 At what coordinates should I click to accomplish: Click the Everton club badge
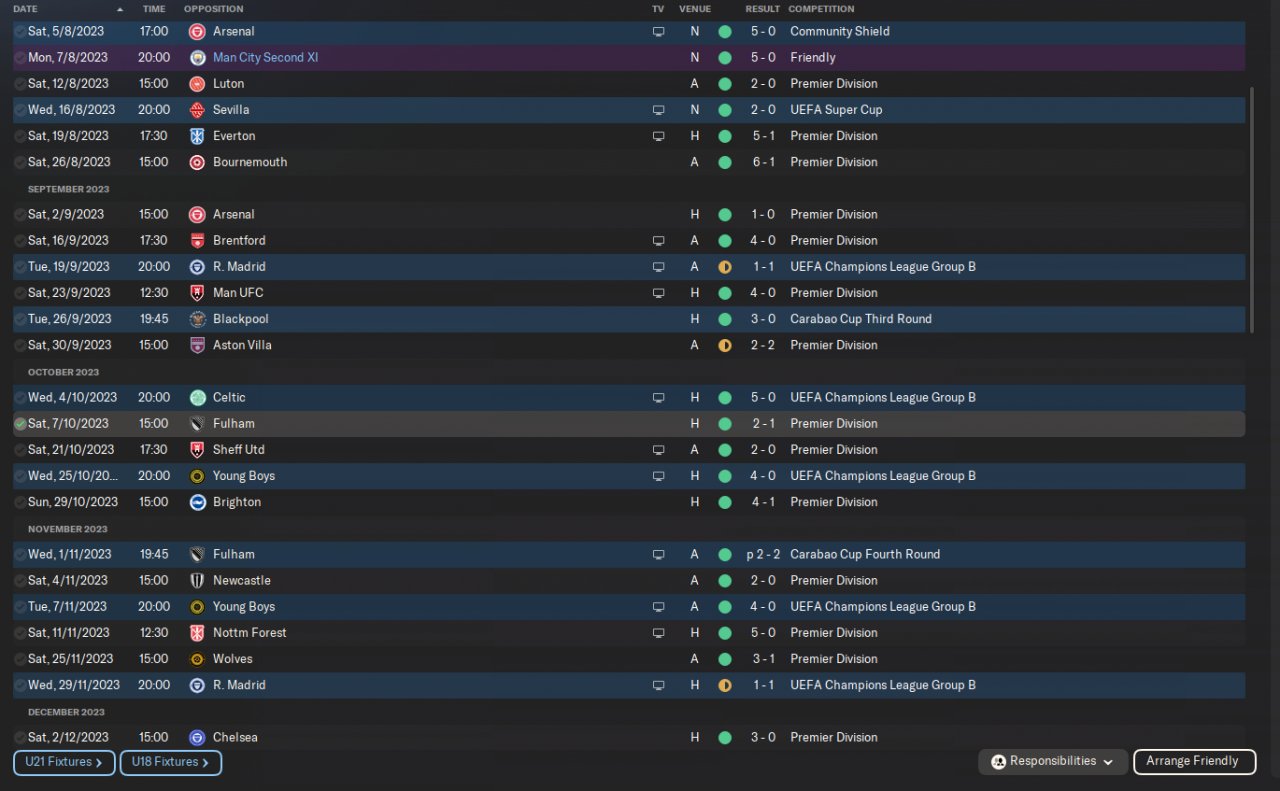tap(197, 136)
